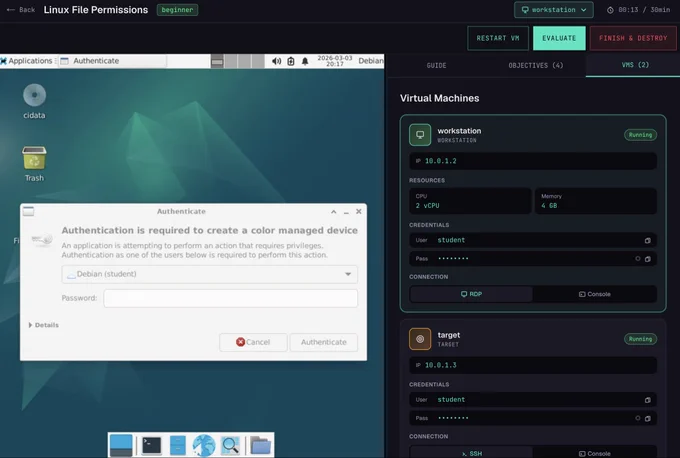
Task: Click the workstation monitor icon in VM card
Action: [420, 135]
